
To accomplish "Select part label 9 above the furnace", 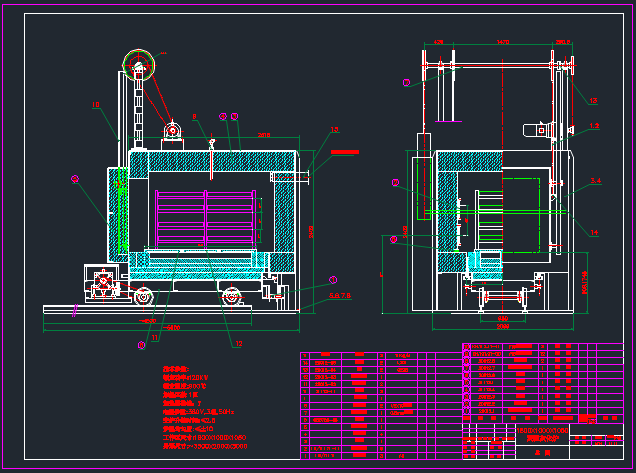I will 195,117.
